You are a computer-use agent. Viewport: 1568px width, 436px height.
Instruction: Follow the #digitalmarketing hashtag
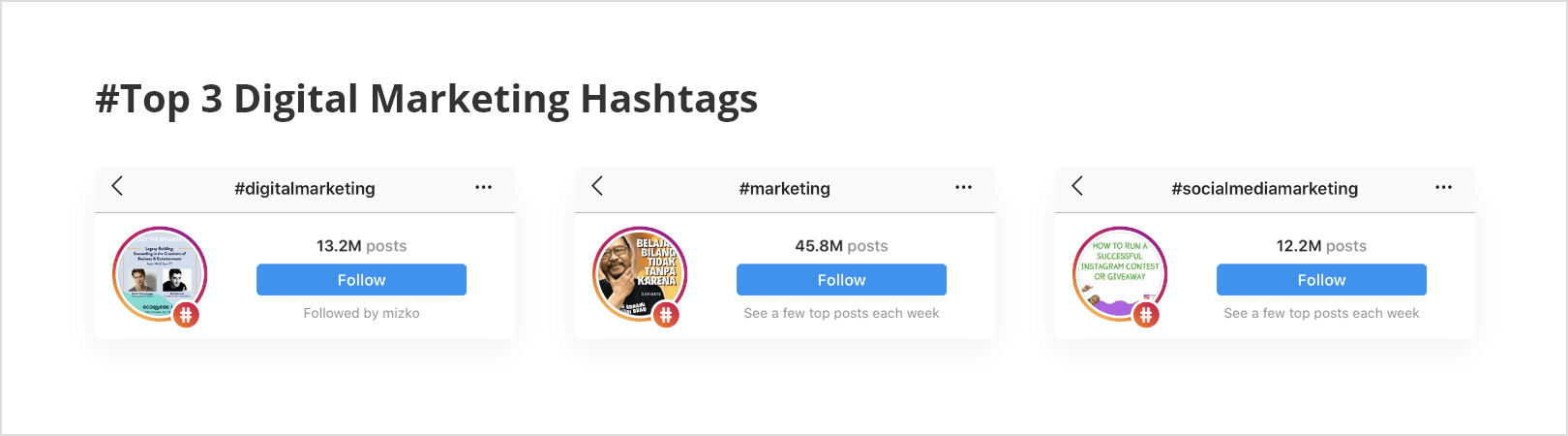click(x=361, y=280)
